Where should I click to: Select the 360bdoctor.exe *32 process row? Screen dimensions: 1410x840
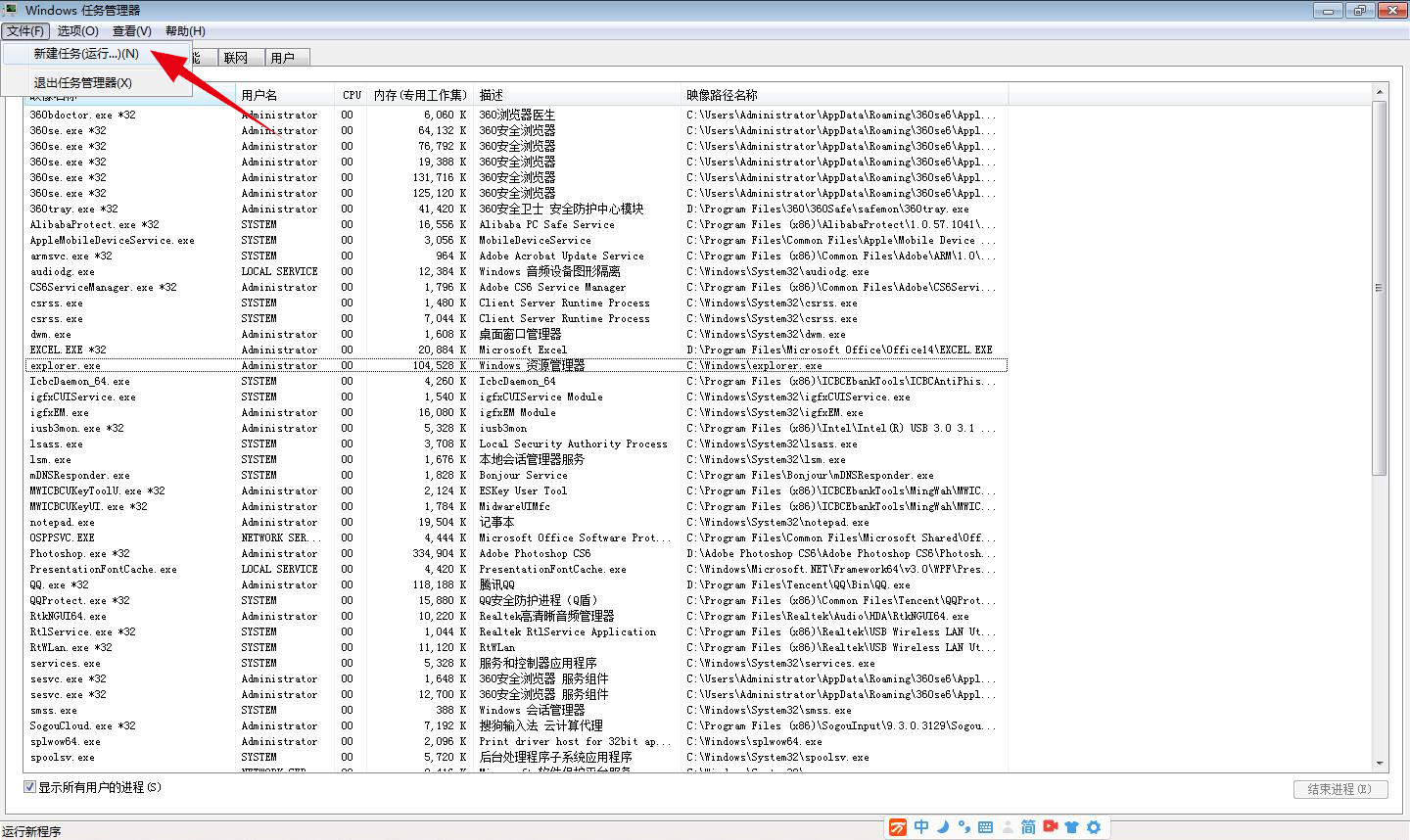(516, 115)
